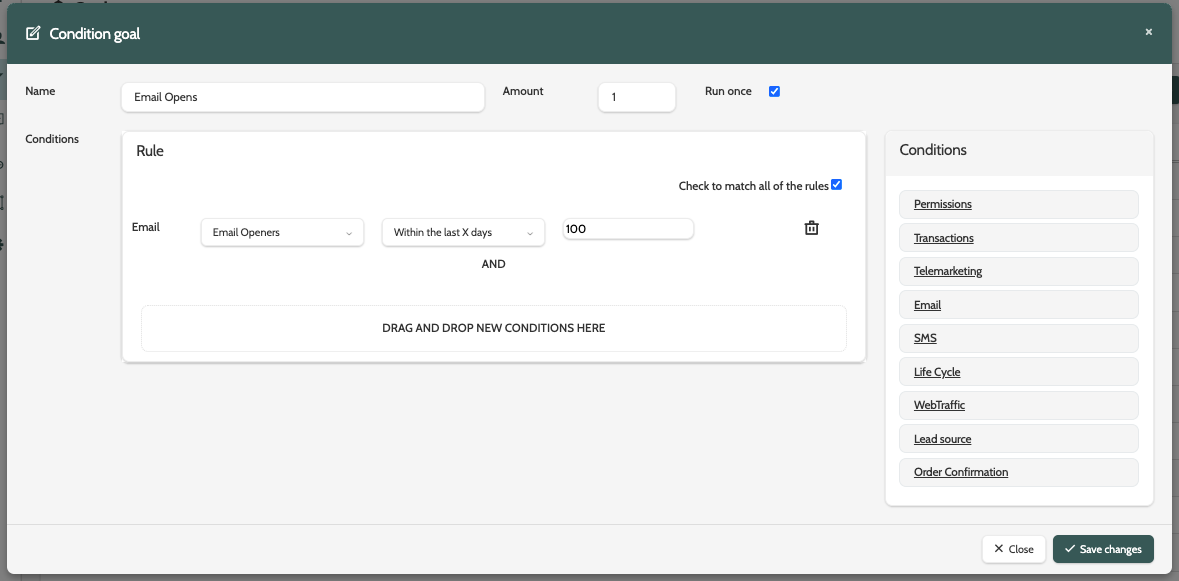Open the Email Openers dropdown
1179x581 pixels.
tap(282, 232)
